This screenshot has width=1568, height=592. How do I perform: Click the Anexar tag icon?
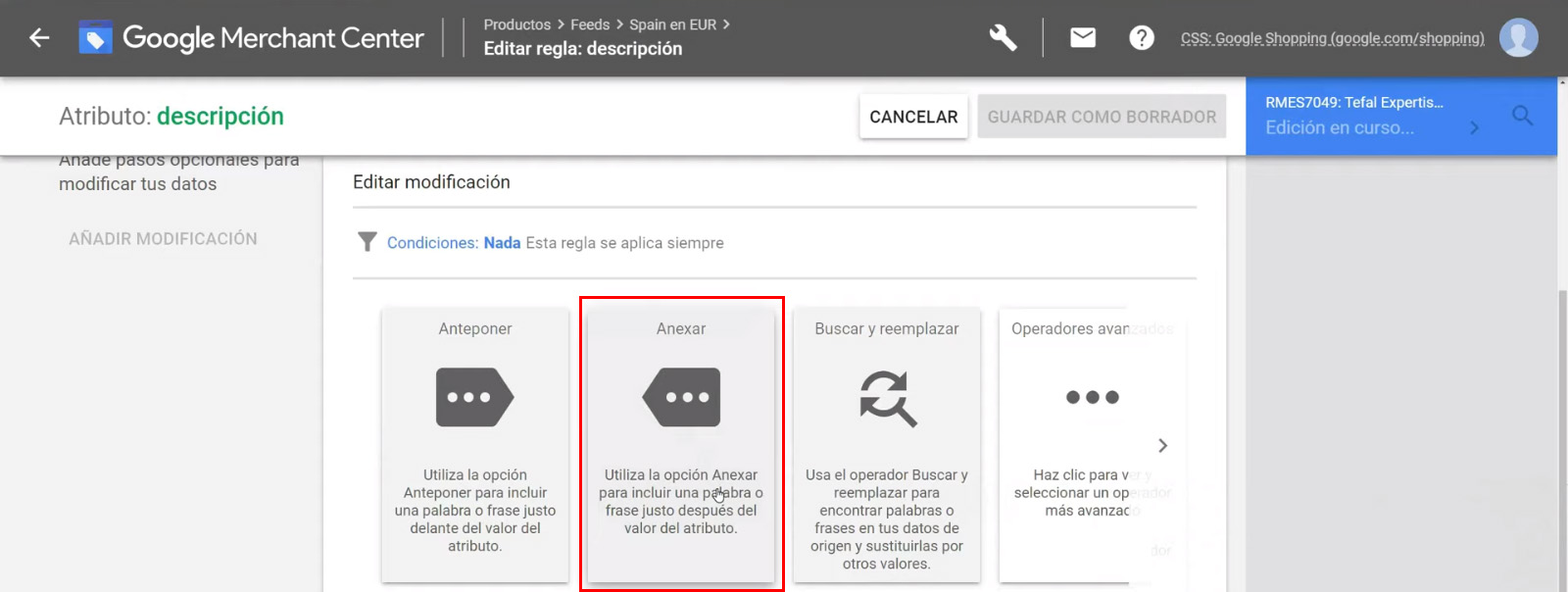pyautogui.click(x=681, y=397)
